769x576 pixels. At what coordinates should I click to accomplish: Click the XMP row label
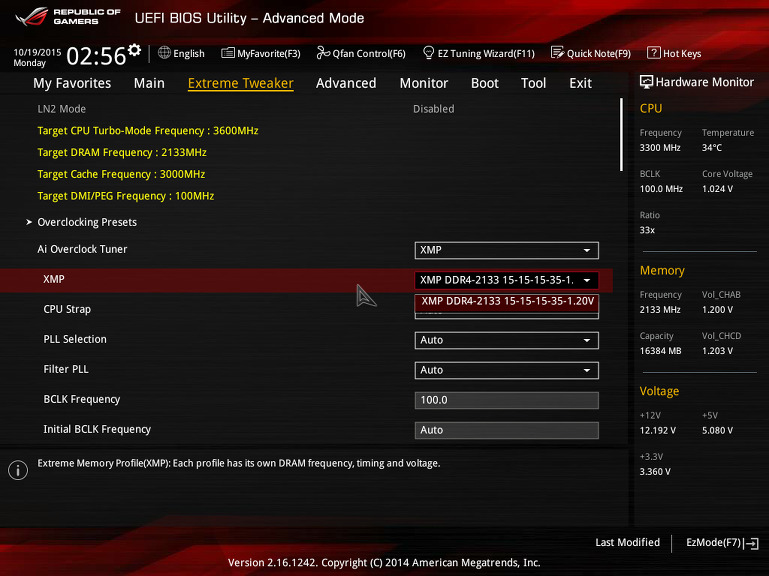point(54,279)
